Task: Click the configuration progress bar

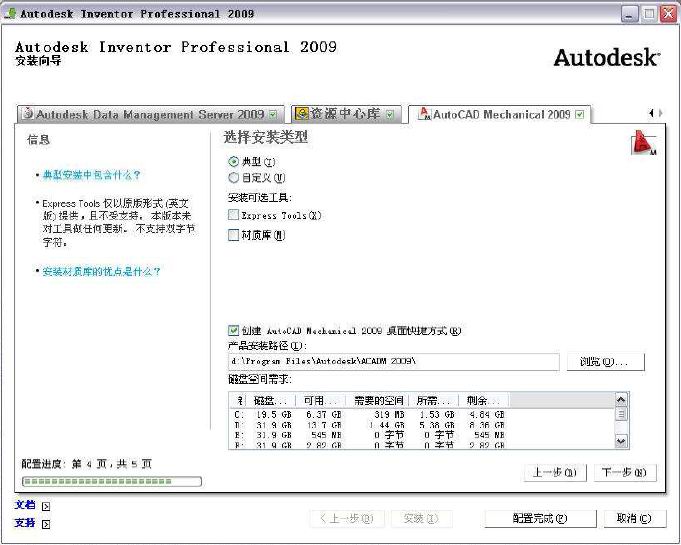Action: click(112, 481)
